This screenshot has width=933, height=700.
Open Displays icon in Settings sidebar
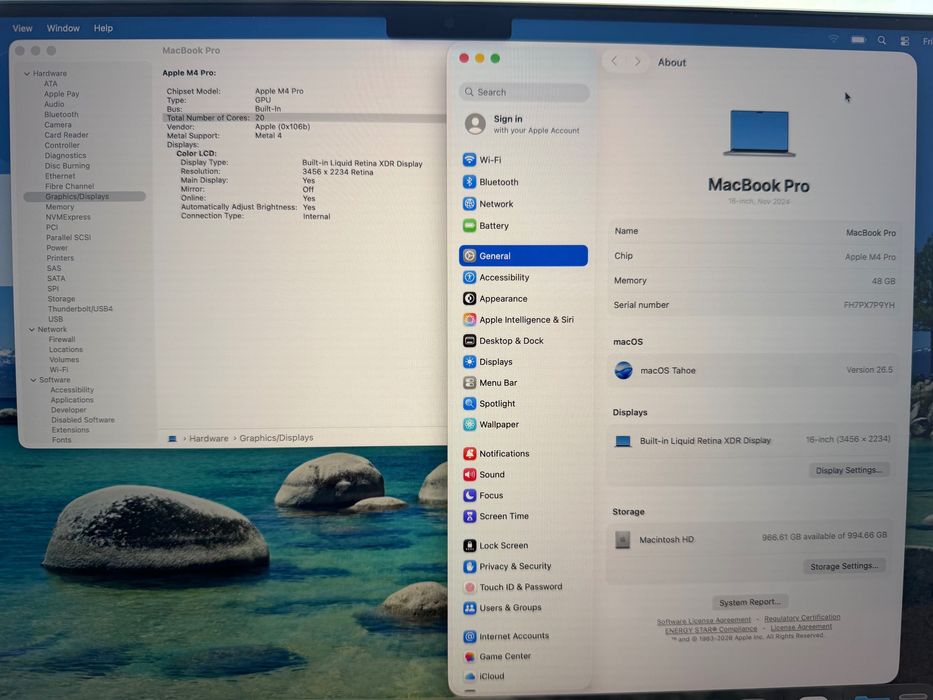pos(469,361)
